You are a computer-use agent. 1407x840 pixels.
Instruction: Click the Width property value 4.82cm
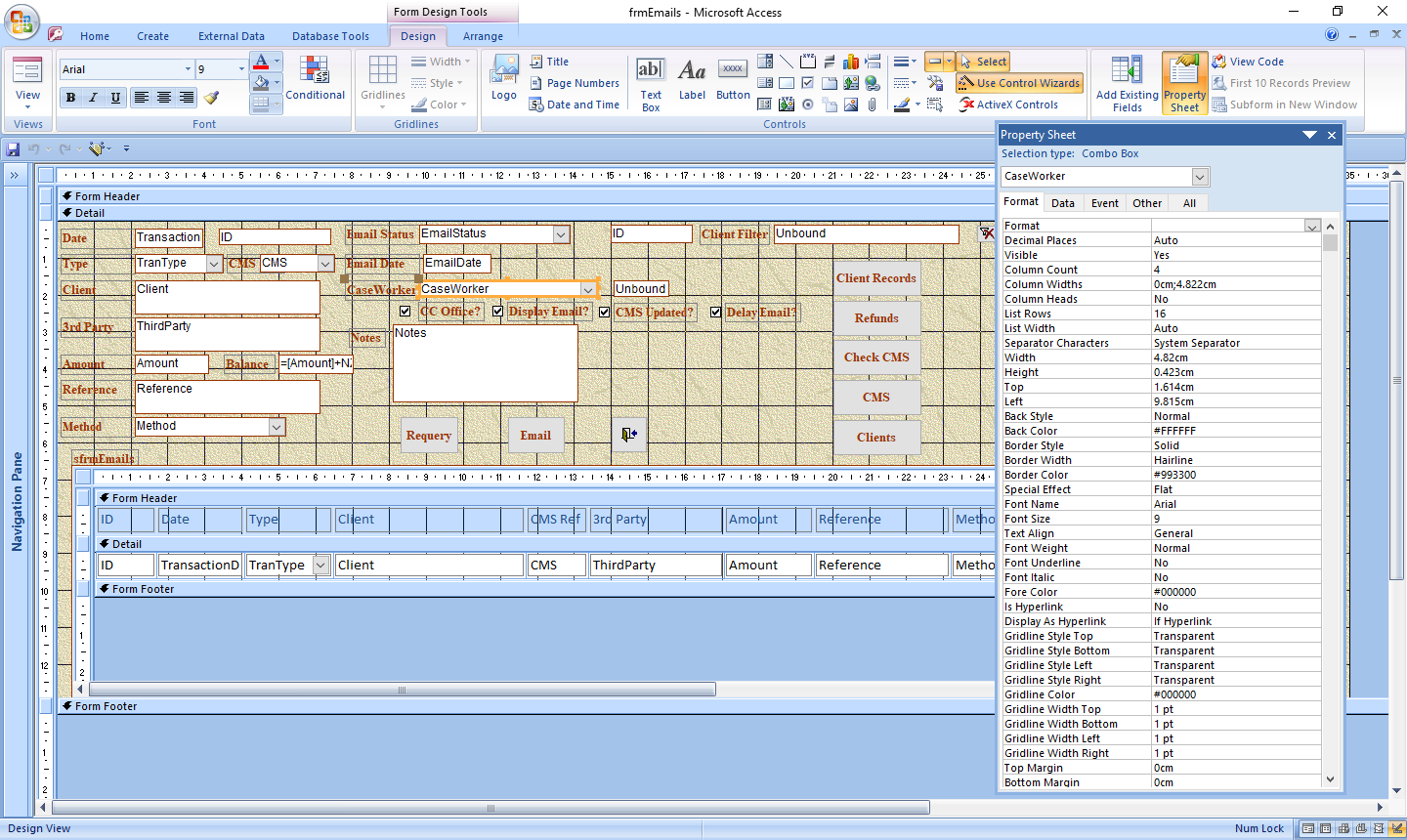coord(1236,357)
